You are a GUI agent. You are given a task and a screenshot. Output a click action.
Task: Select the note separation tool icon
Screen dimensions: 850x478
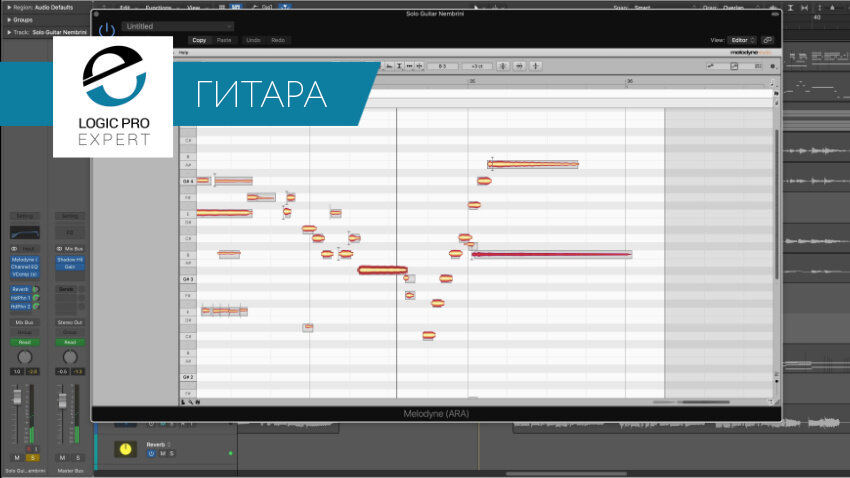419,66
